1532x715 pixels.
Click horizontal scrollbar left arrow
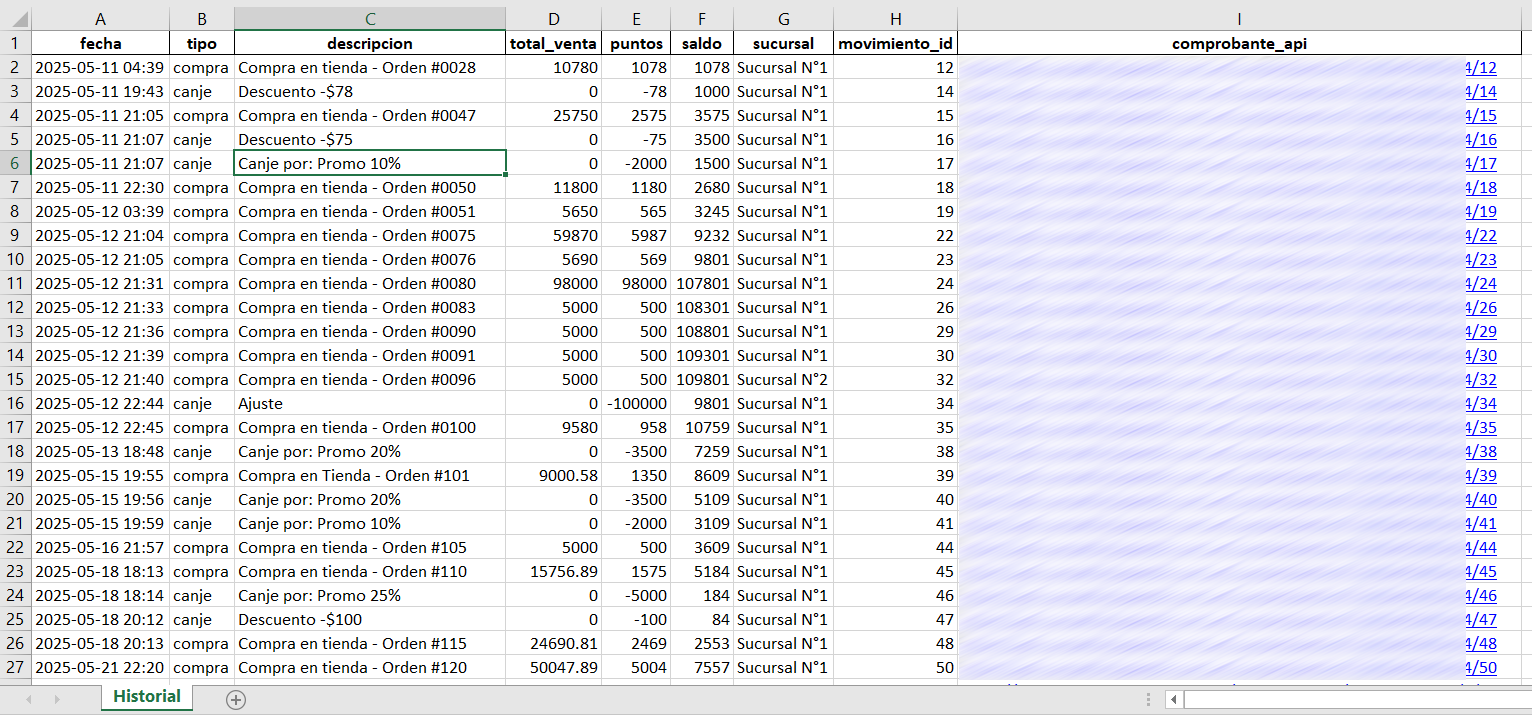tap(1174, 700)
